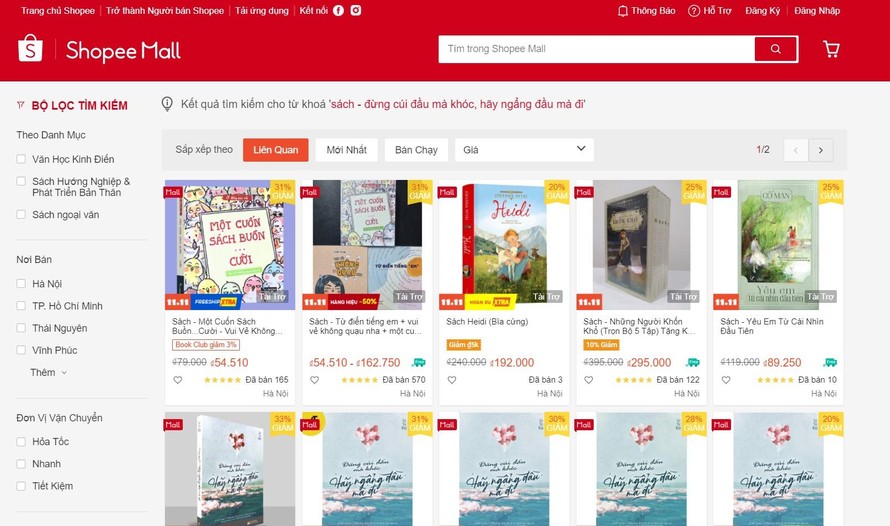Switch to the Mới Nhất sort tab
This screenshot has width=890, height=526.
click(x=347, y=150)
